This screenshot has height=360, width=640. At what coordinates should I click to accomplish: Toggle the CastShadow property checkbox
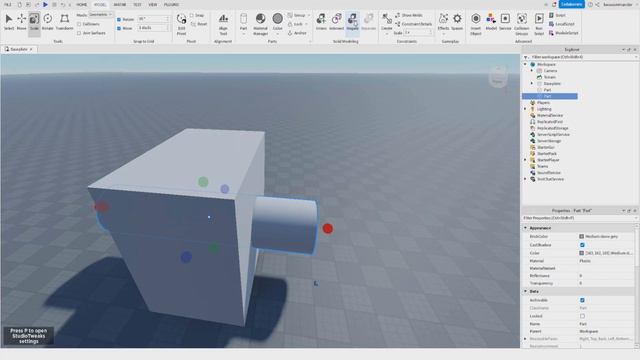[x=582, y=245]
